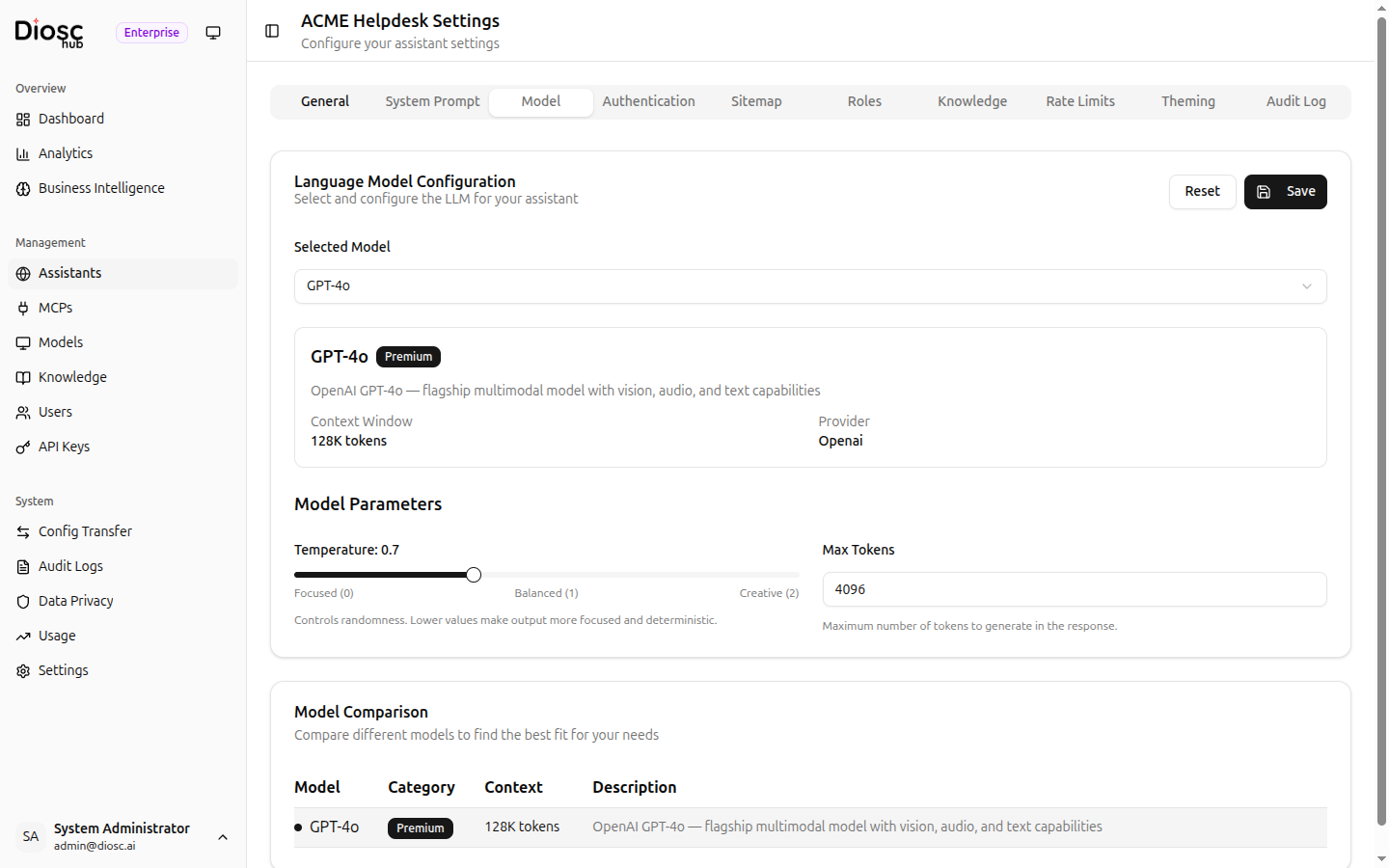This screenshot has height=868, width=1389.
Task: Click the Max Tokens input field
Action: click(1075, 590)
